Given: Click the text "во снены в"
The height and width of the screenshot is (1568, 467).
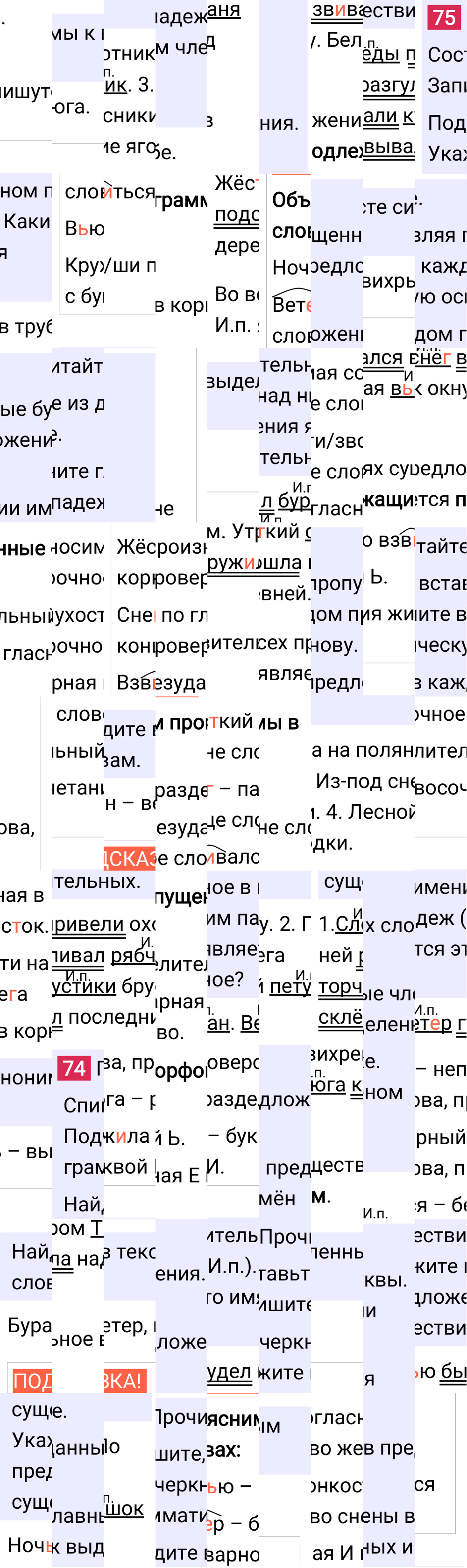Looking at the screenshot, I should point(363,1515).
